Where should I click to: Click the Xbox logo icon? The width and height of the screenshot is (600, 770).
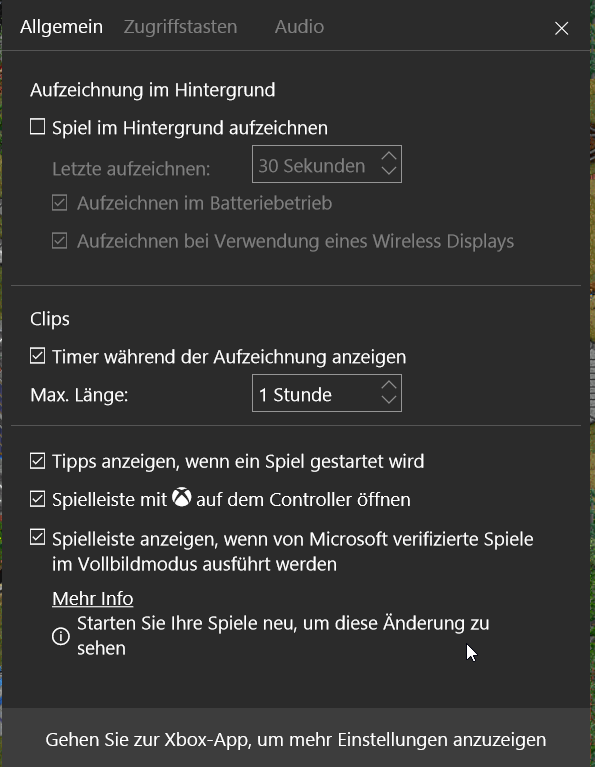coord(181,498)
